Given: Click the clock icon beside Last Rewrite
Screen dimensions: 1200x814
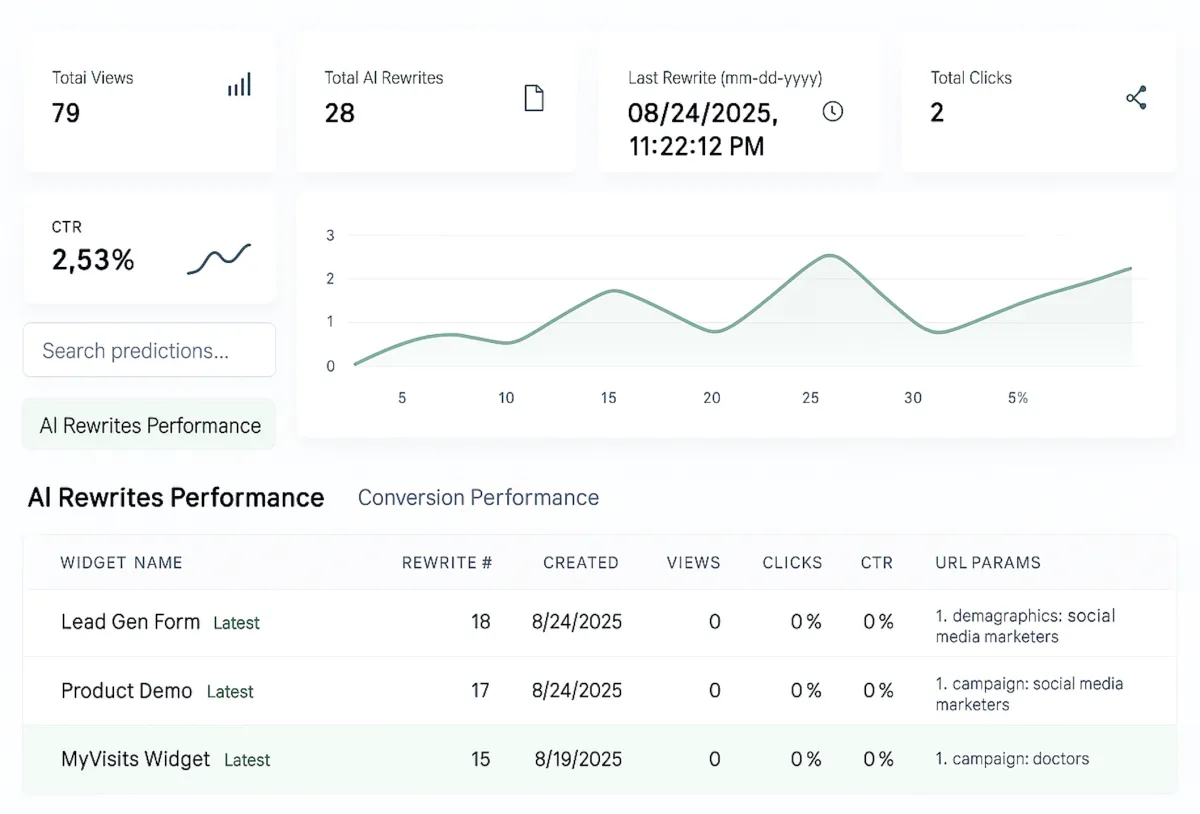Looking at the screenshot, I should 832,111.
